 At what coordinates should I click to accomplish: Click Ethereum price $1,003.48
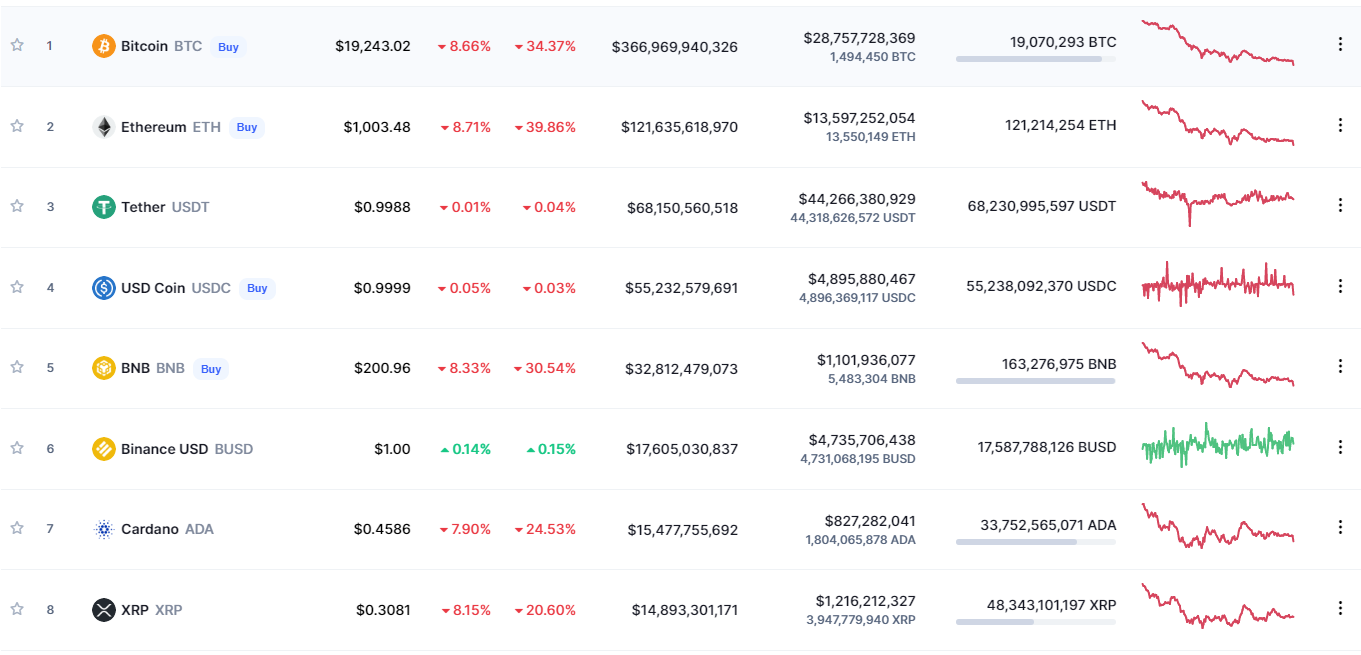click(x=377, y=127)
